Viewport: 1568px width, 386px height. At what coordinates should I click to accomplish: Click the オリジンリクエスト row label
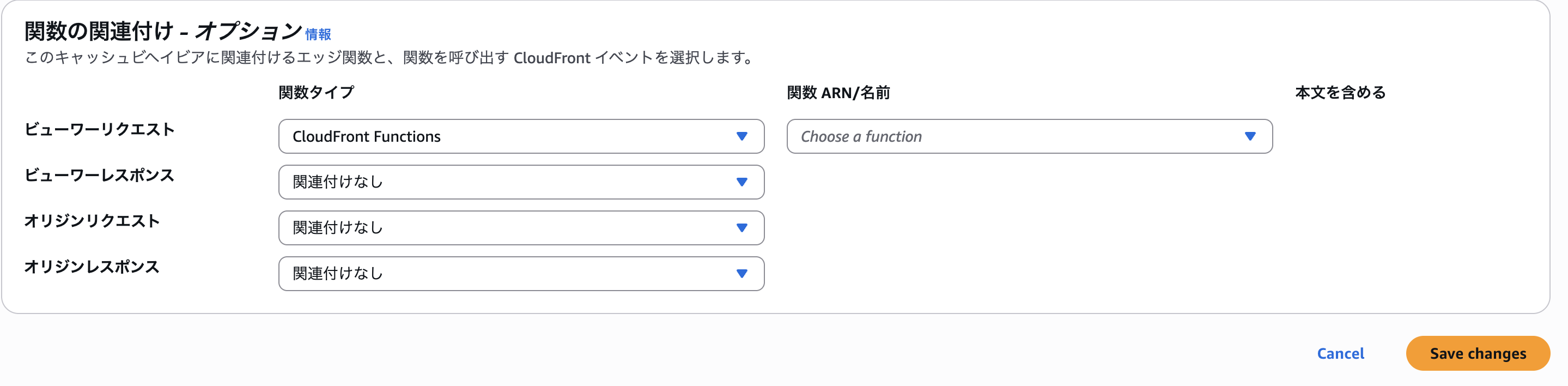92,220
